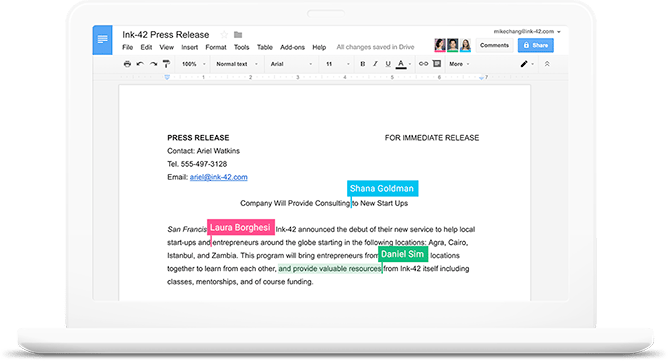The image size is (668, 361).
Task: Open the View menu
Action: [167, 47]
